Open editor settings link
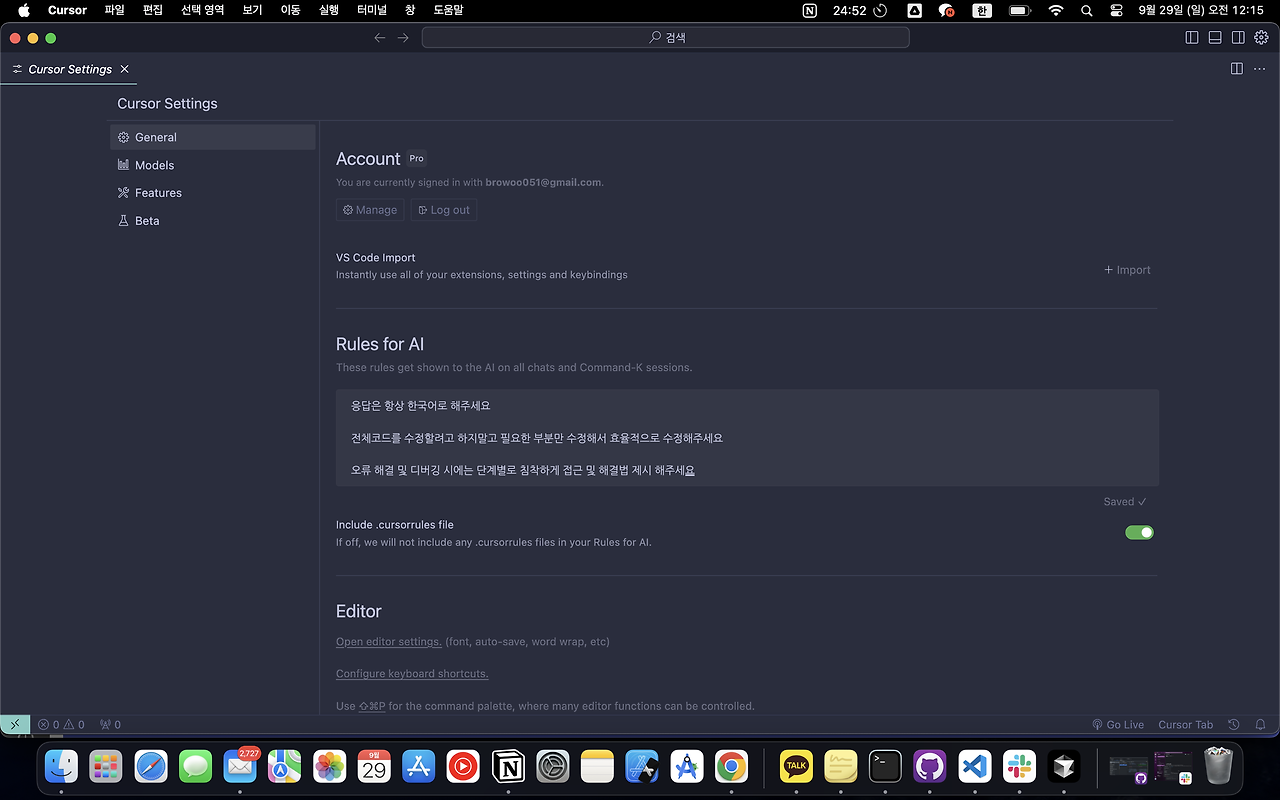Image resolution: width=1280 pixels, height=800 pixels. click(x=389, y=642)
